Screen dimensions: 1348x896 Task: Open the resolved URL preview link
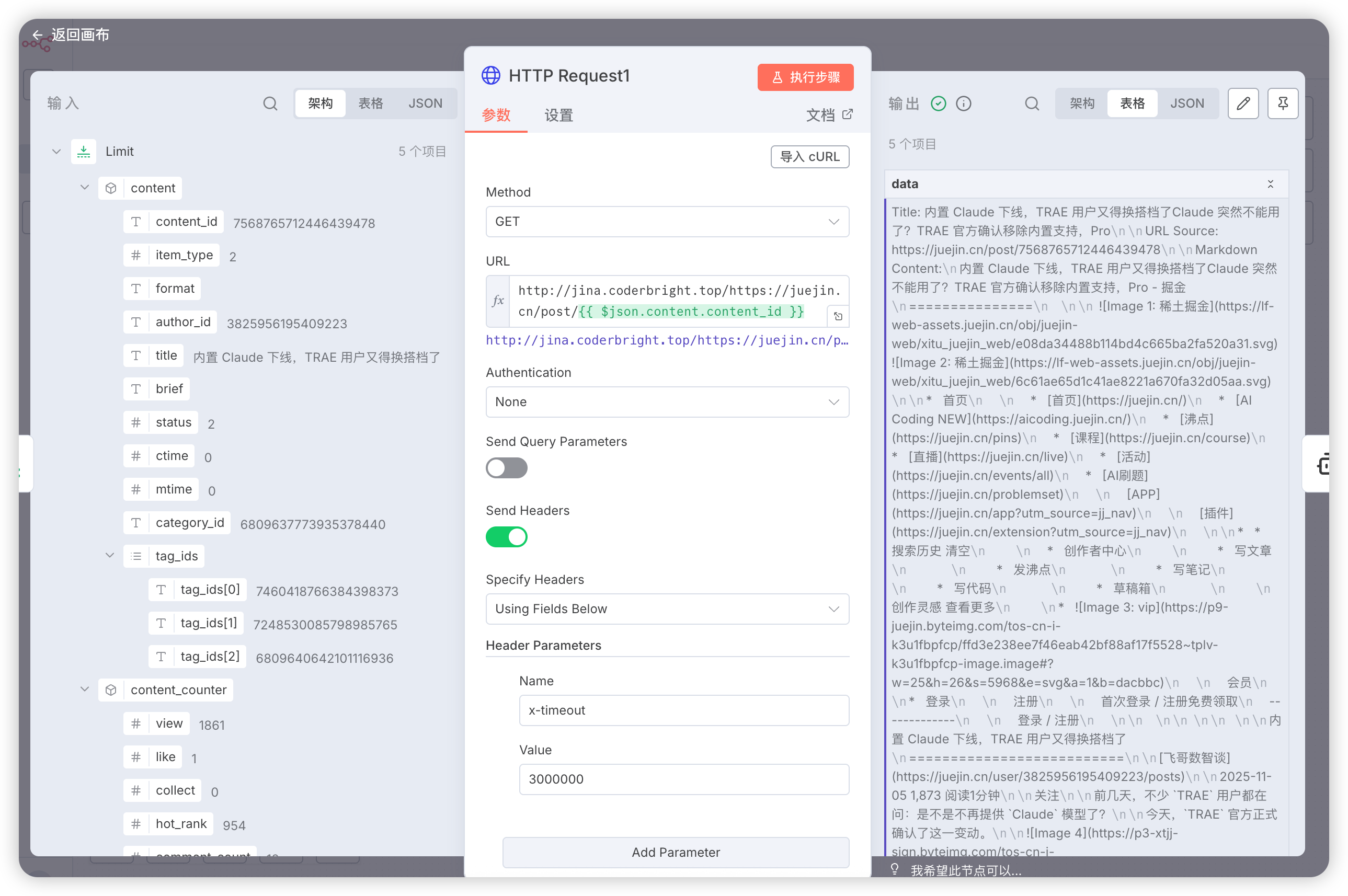[x=667, y=340]
